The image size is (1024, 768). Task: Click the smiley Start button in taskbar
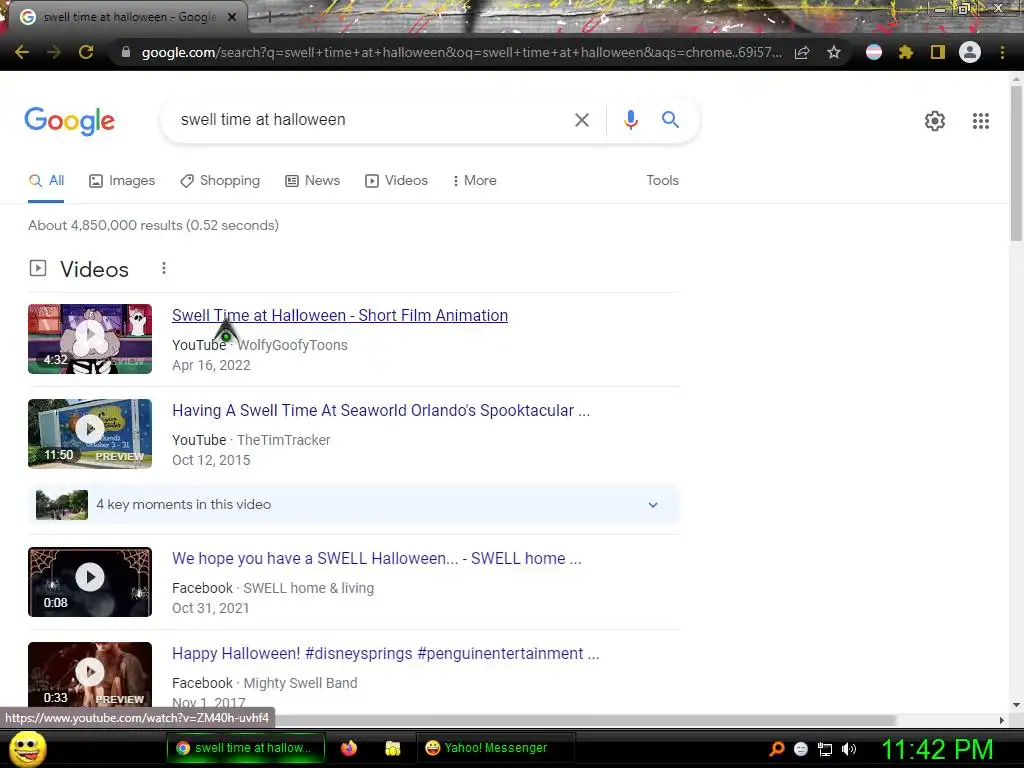(27, 749)
